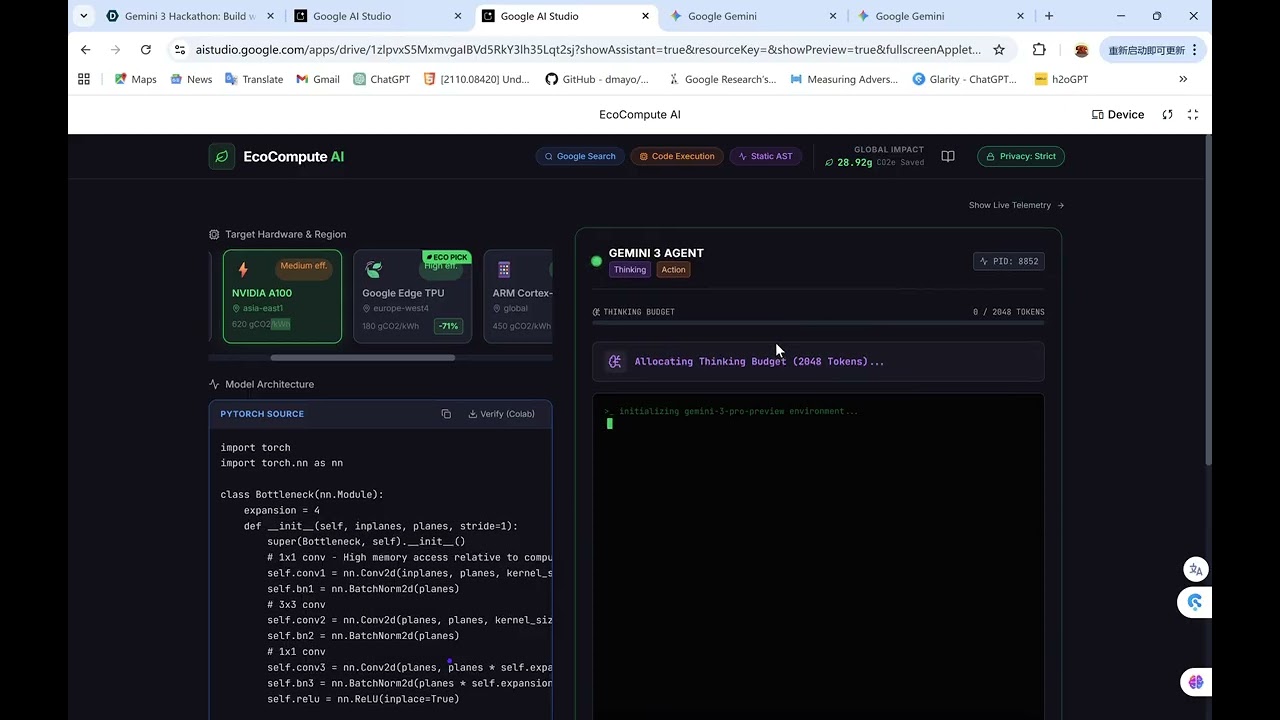
Task: Open the Gmail bookmark
Action: coord(317,79)
